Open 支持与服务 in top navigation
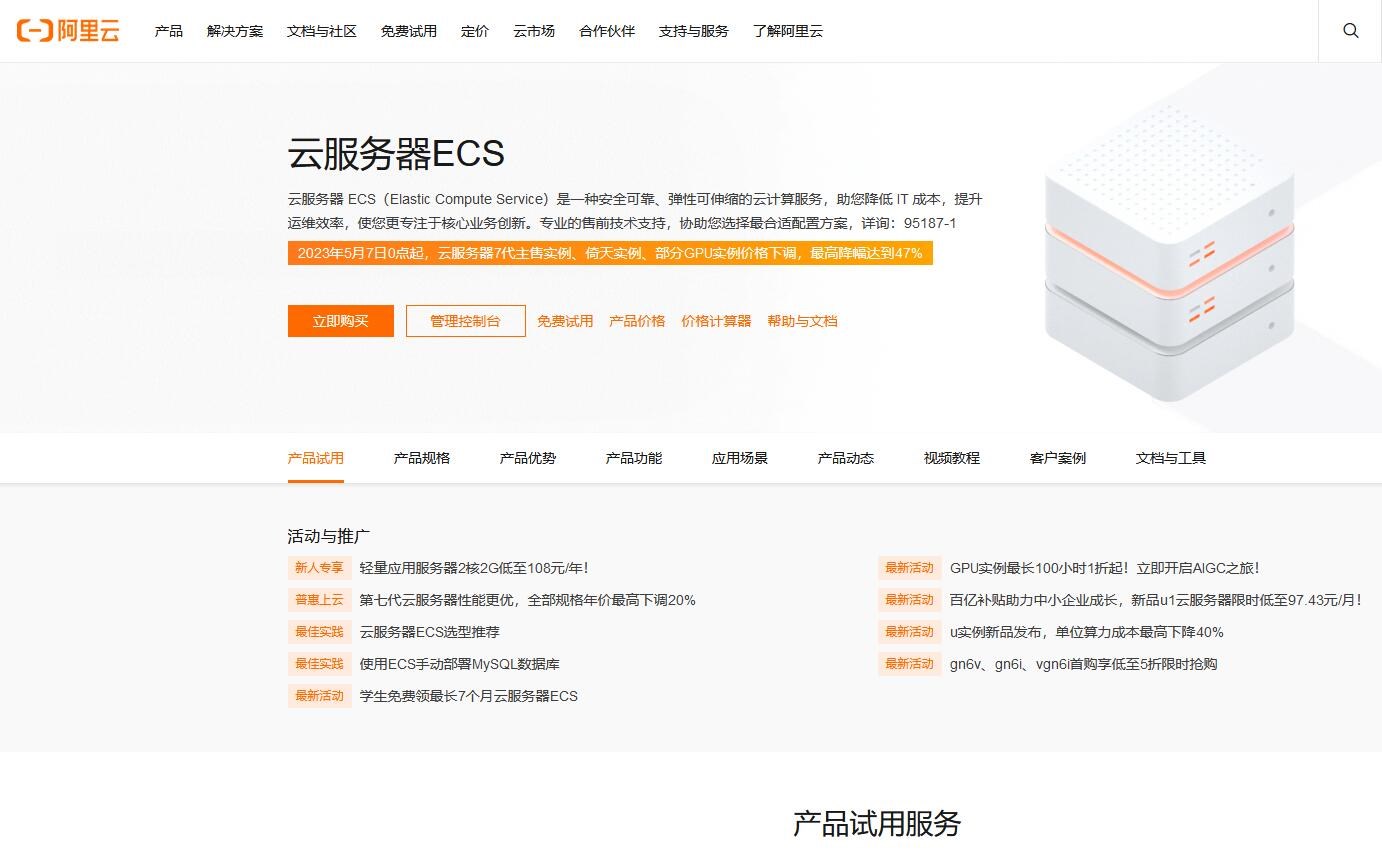 pos(694,31)
